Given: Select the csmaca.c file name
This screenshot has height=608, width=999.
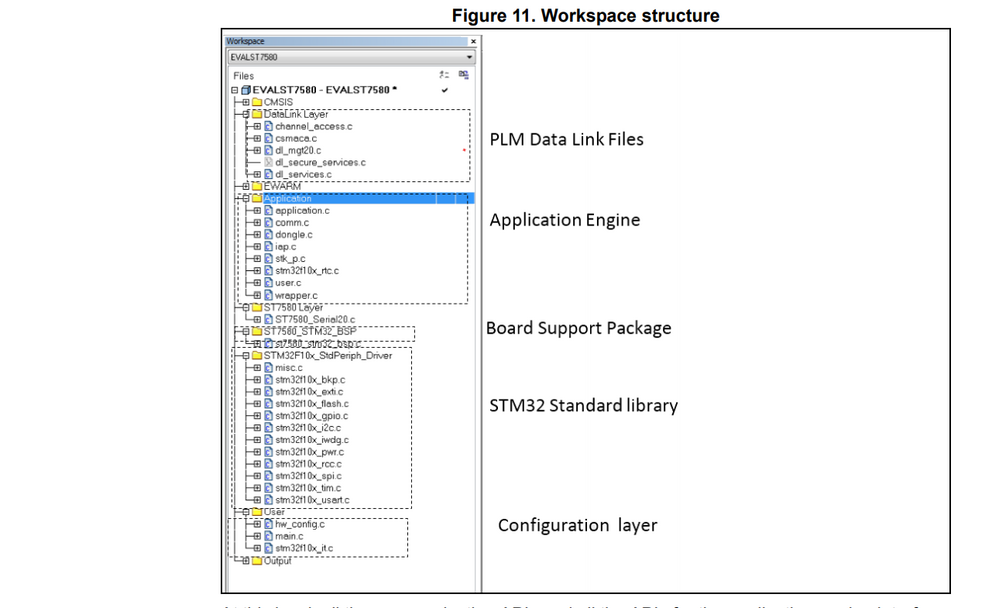Looking at the screenshot, I should click(296, 138).
